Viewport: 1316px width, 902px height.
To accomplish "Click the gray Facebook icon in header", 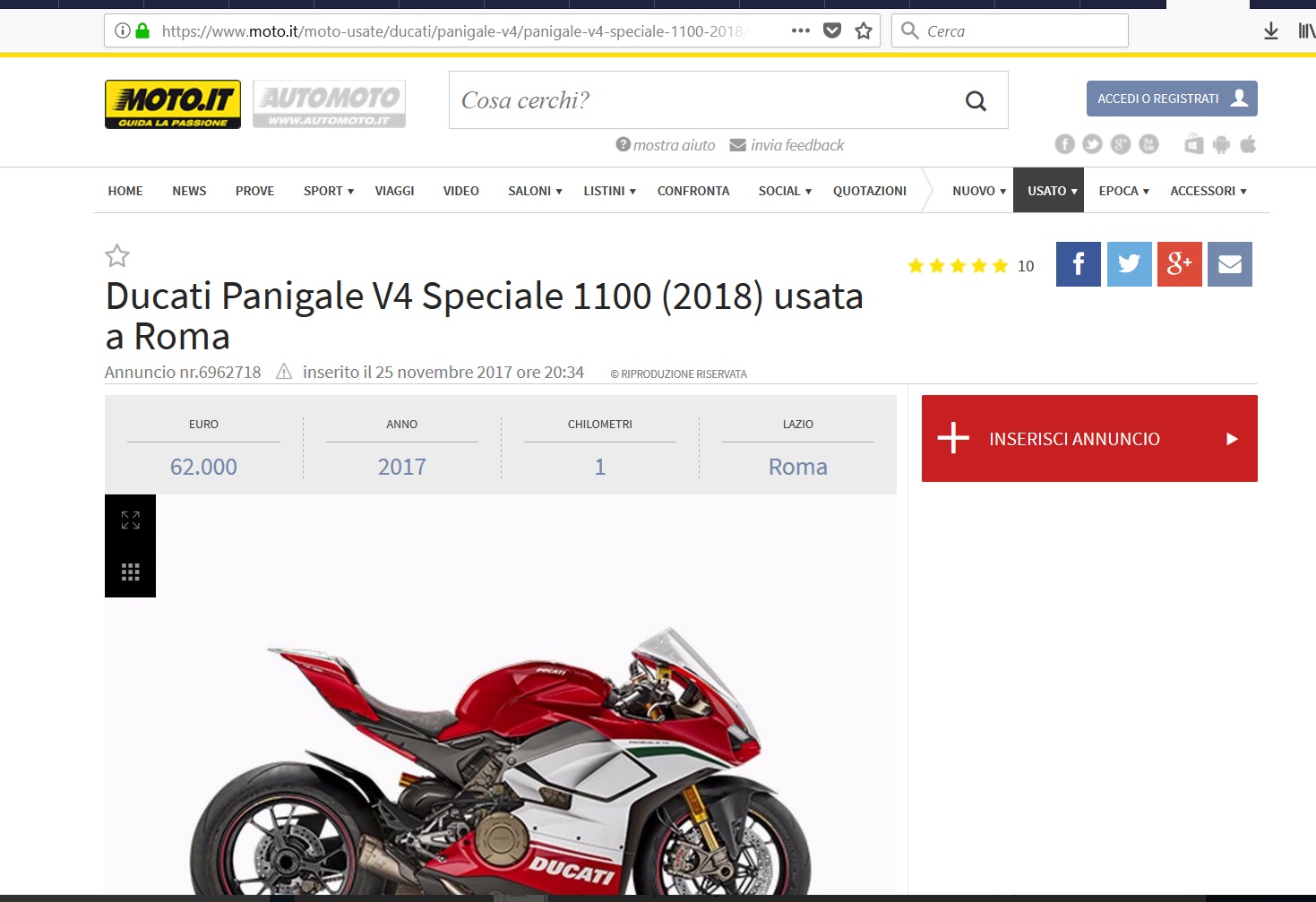I will 1064,144.
